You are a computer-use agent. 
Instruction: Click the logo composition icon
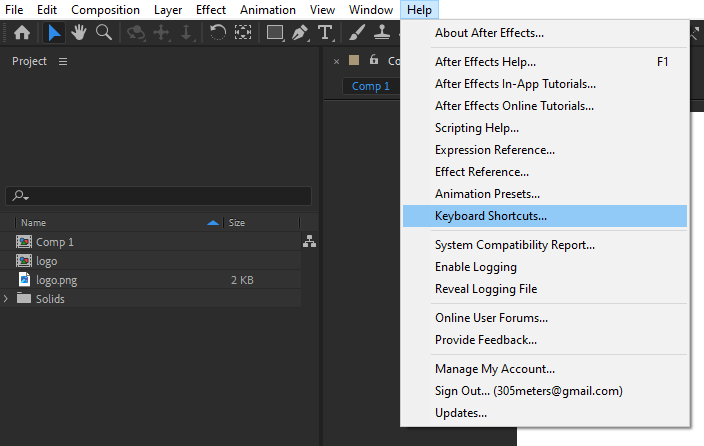coord(24,261)
